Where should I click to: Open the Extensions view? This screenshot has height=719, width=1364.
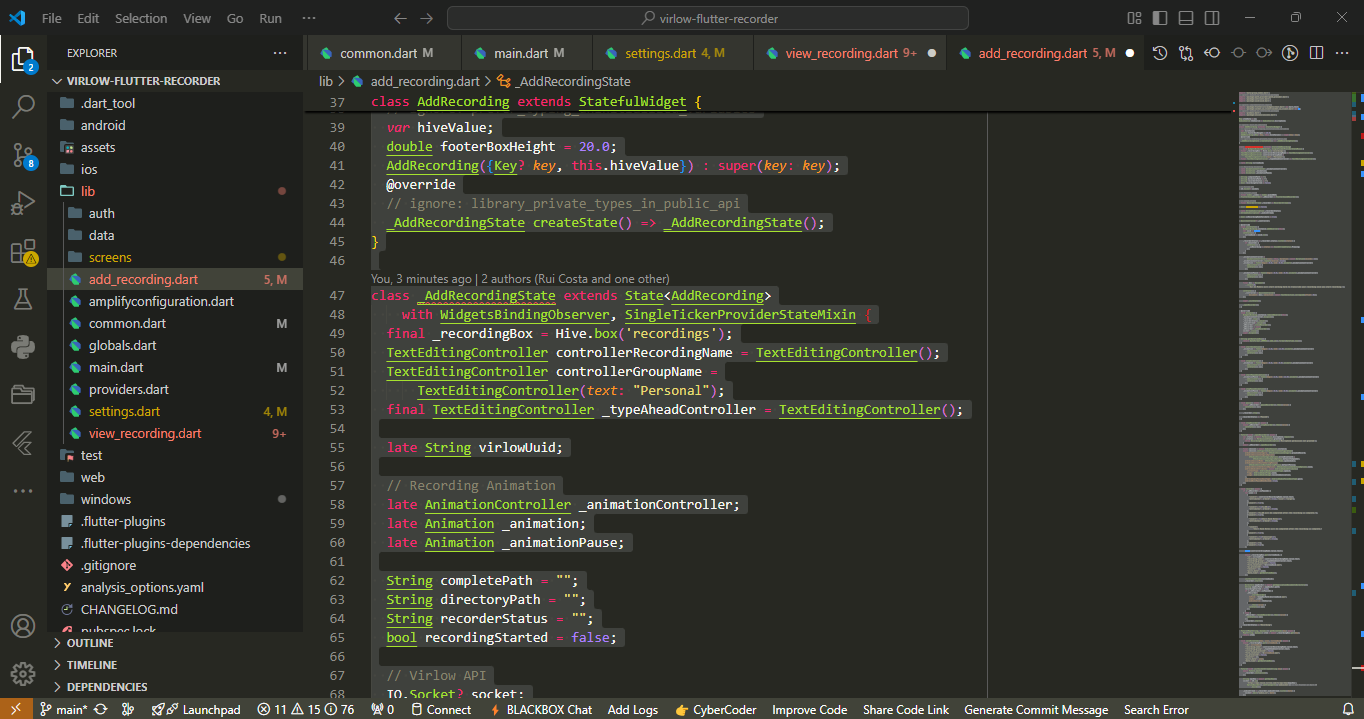click(x=23, y=251)
